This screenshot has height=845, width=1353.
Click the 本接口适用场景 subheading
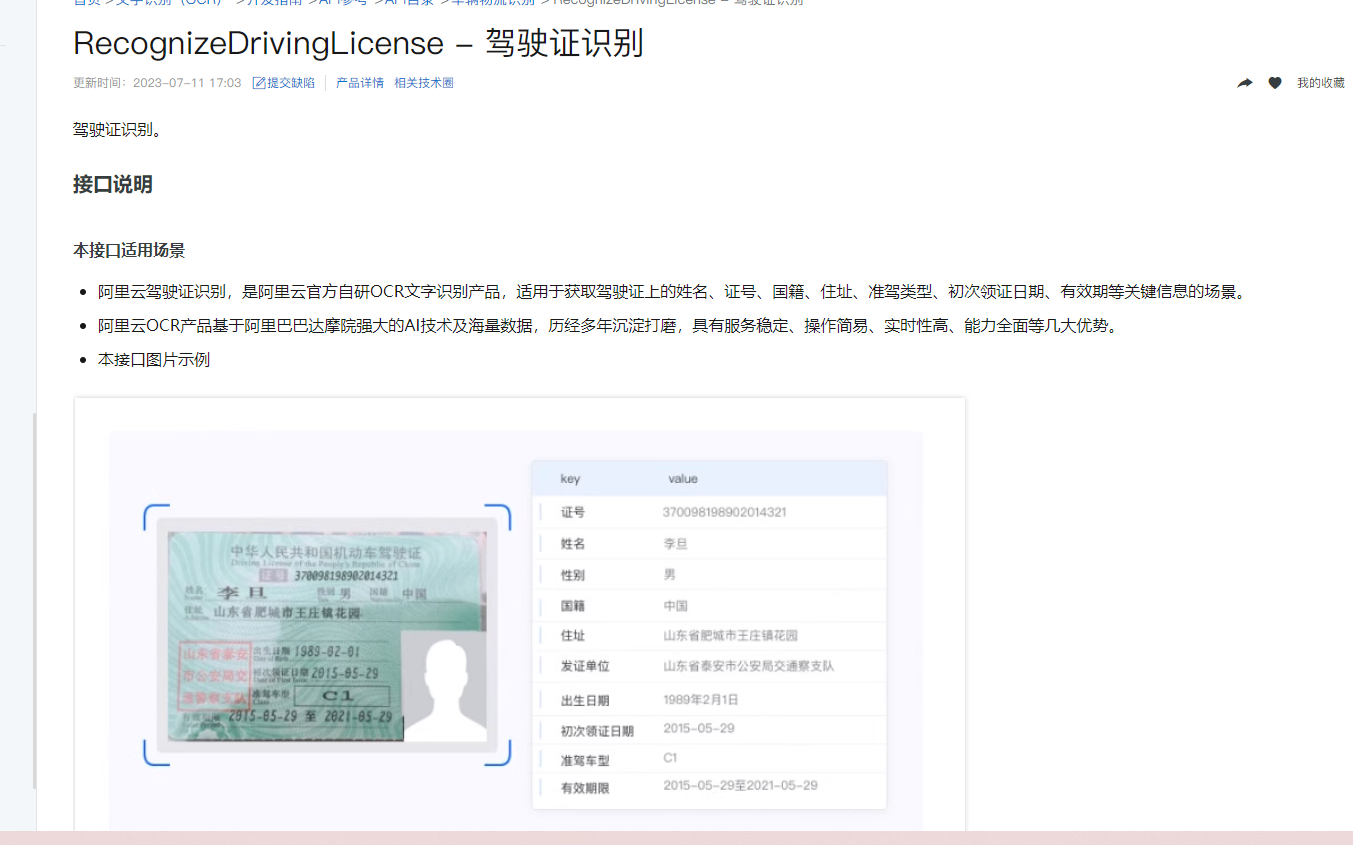coord(129,250)
